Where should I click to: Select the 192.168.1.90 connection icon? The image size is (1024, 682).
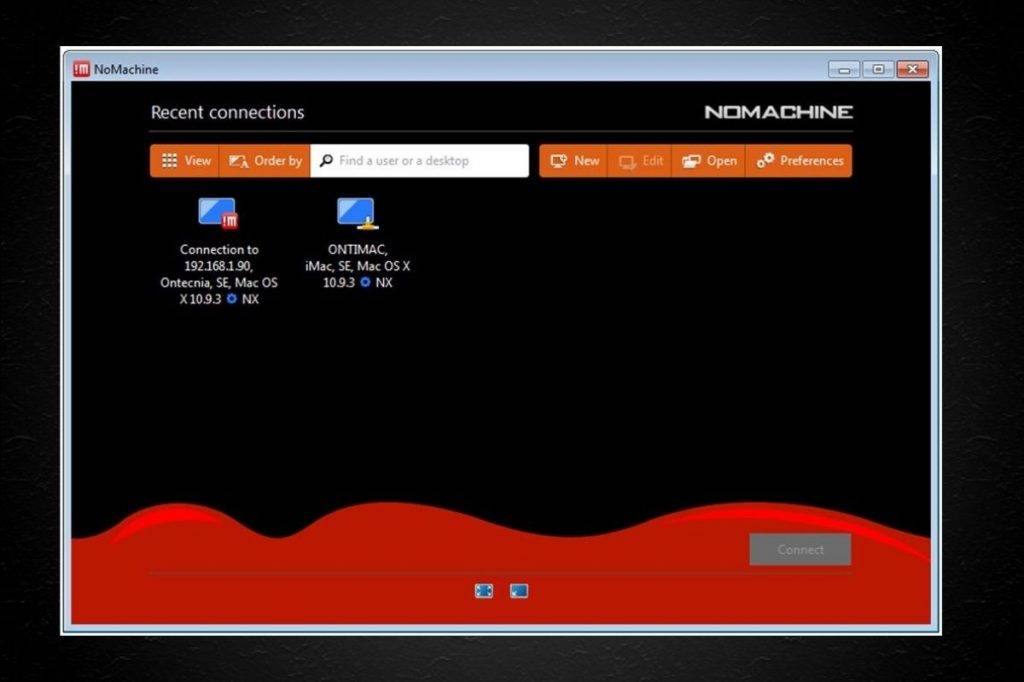click(x=218, y=213)
